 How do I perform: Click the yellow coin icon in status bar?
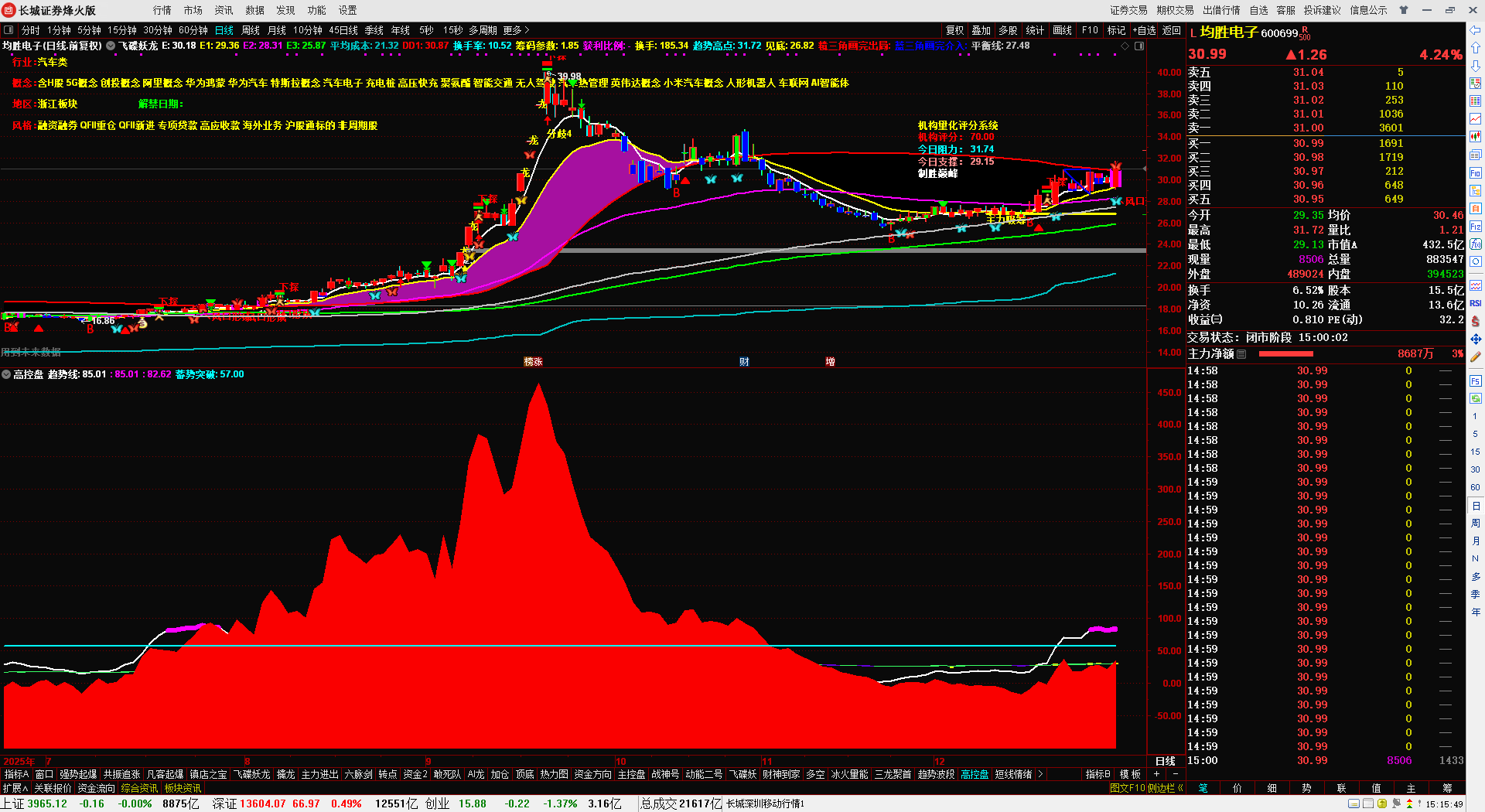pyautogui.click(x=1382, y=804)
